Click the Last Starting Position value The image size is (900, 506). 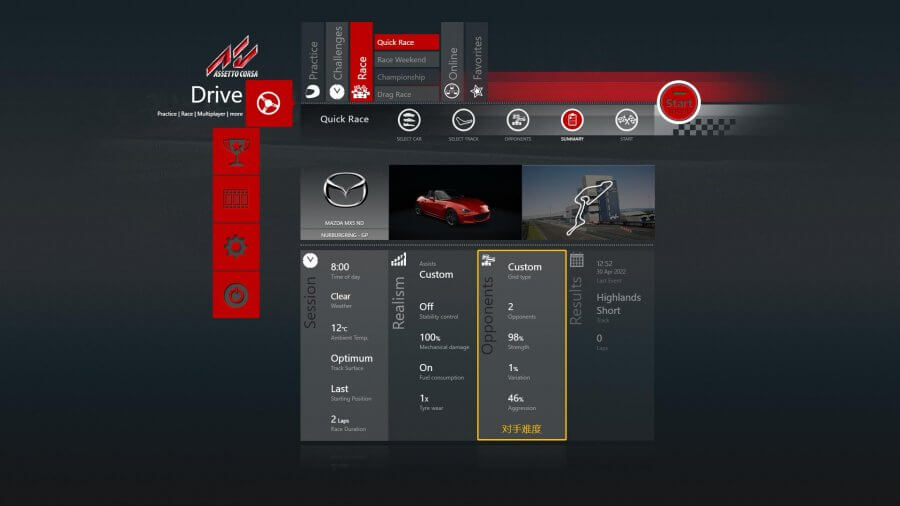(339, 389)
